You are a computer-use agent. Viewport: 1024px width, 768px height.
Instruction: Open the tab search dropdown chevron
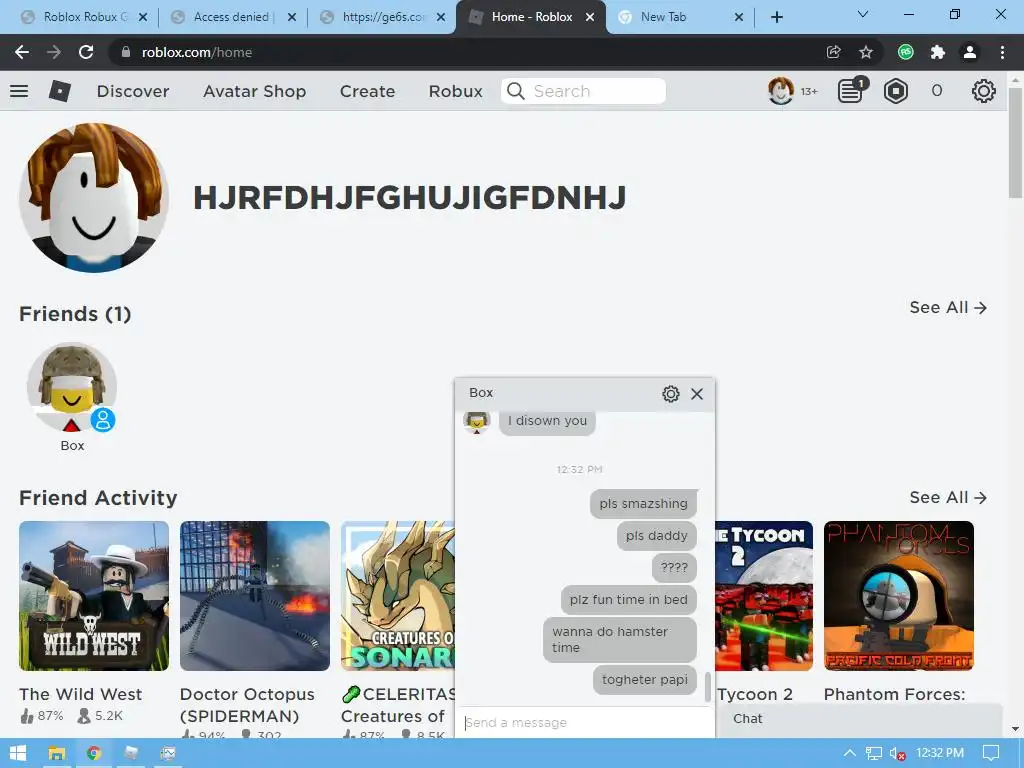point(863,14)
